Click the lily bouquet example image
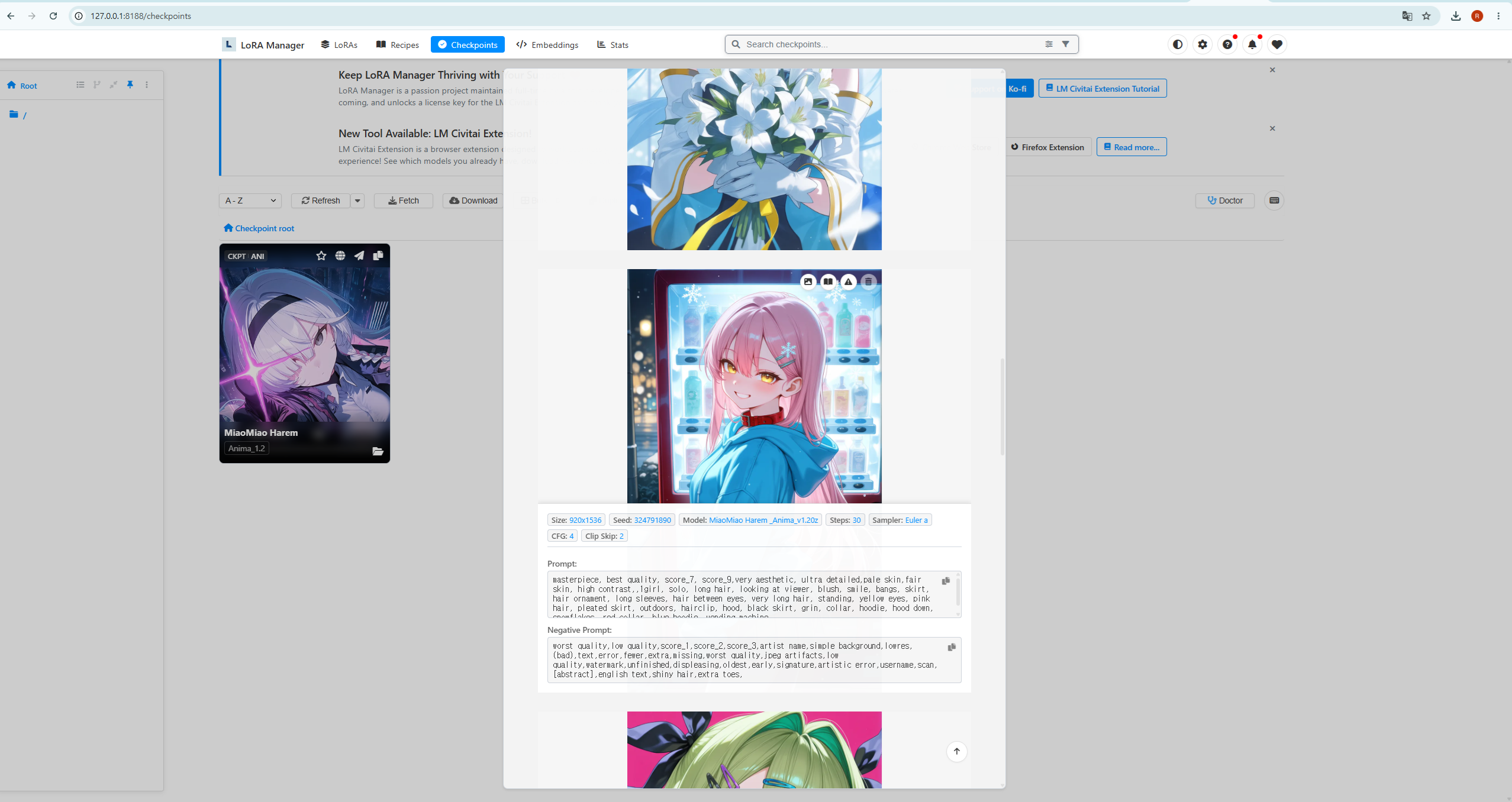 pos(755,159)
